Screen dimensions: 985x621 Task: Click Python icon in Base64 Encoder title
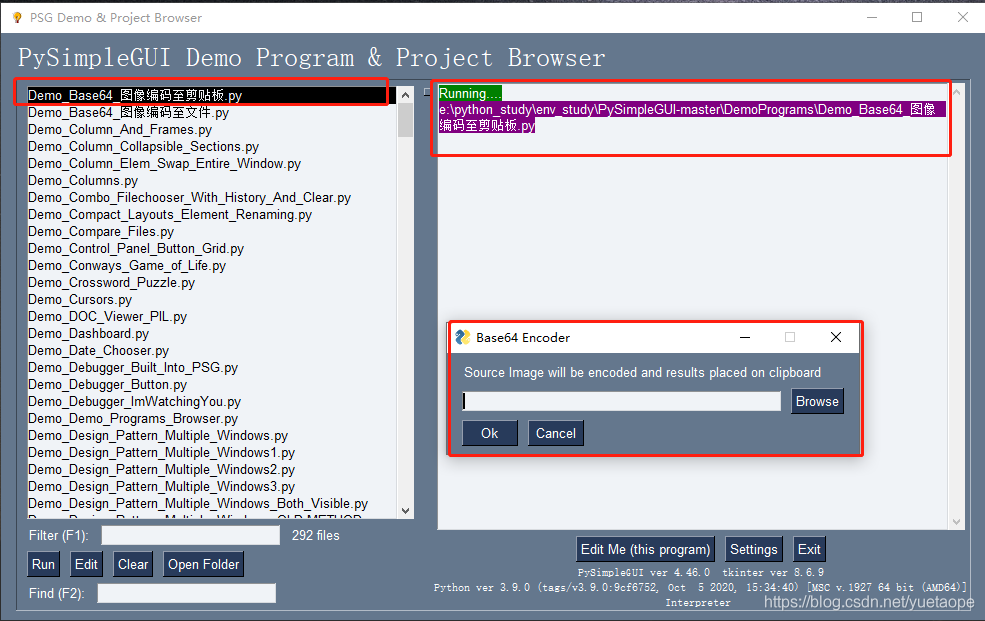tap(463, 337)
